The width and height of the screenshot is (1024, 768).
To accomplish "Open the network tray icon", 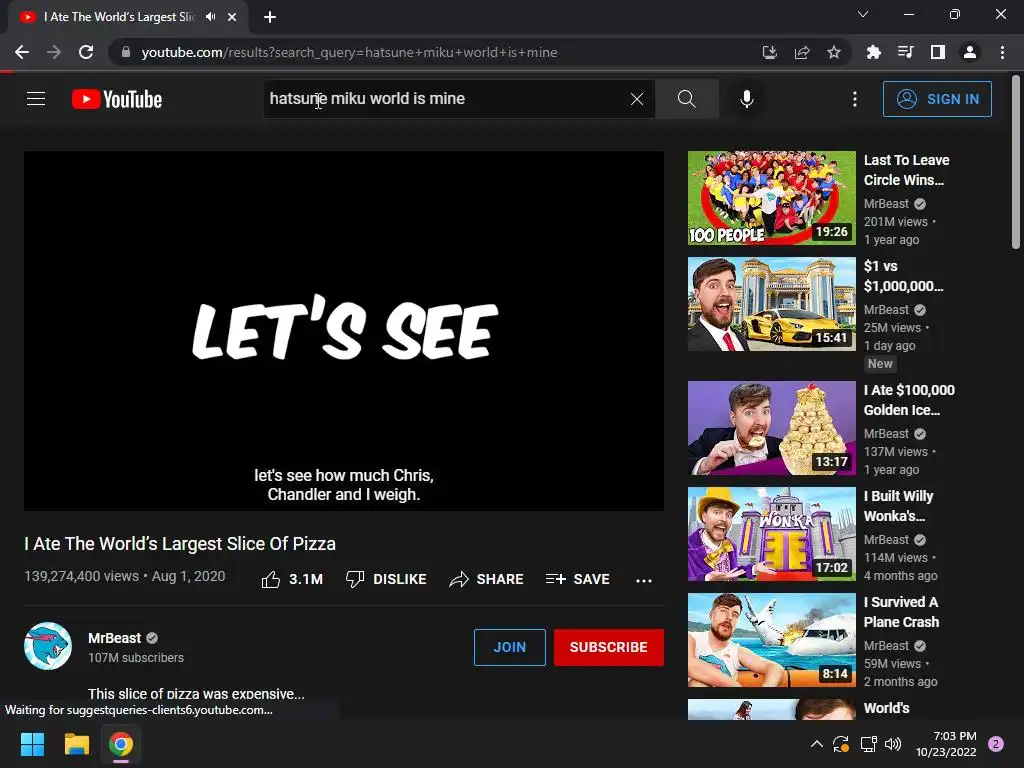I will (868, 744).
